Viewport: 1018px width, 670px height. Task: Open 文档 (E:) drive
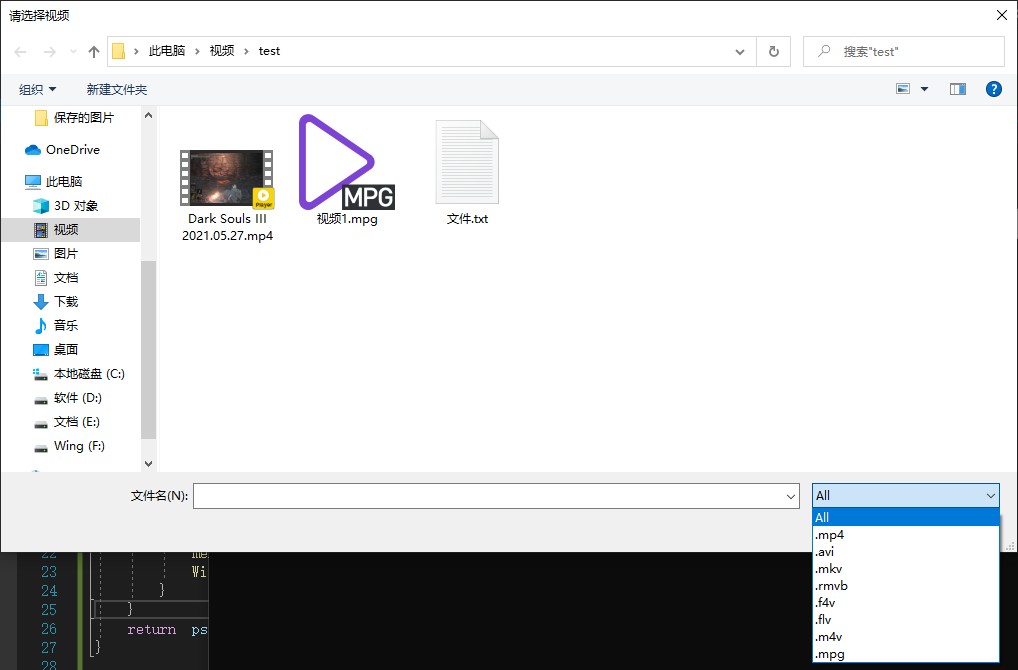click(x=66, y=422)
